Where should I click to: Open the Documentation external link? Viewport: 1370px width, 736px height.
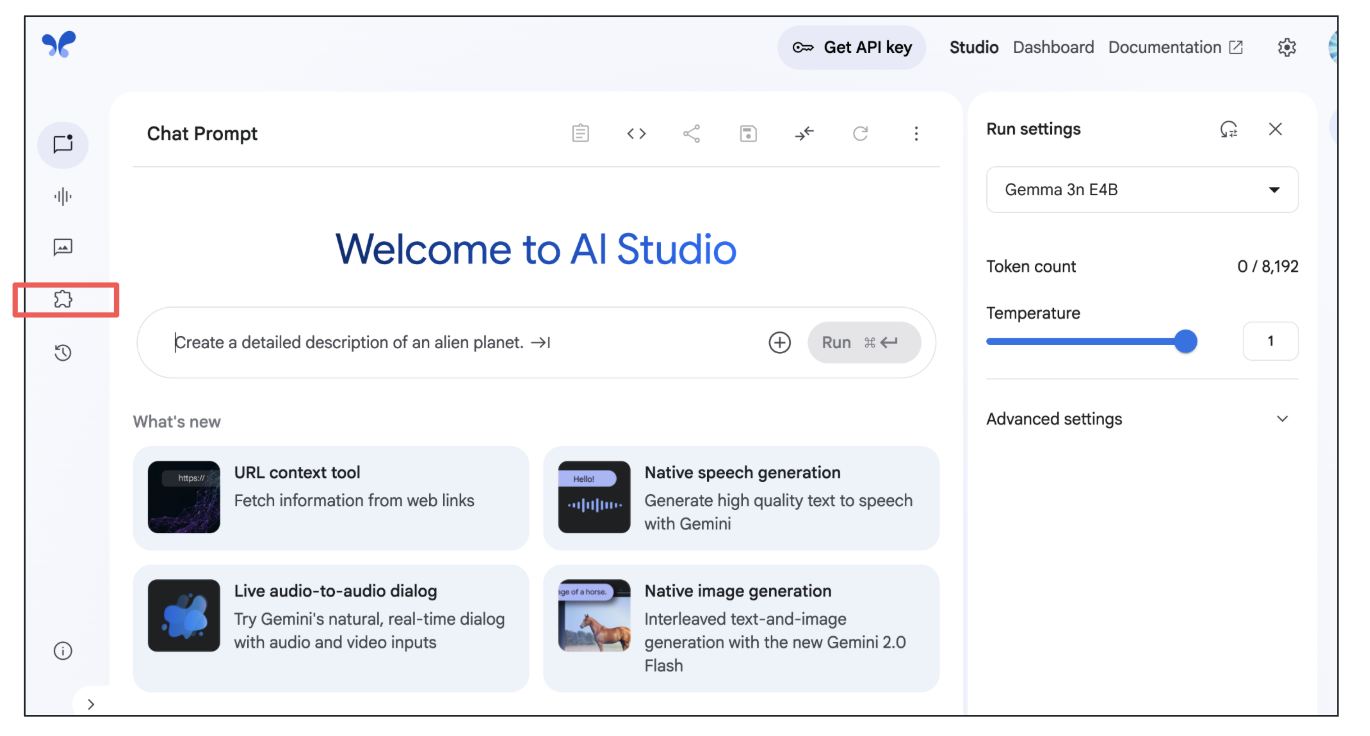(1176, 47)
